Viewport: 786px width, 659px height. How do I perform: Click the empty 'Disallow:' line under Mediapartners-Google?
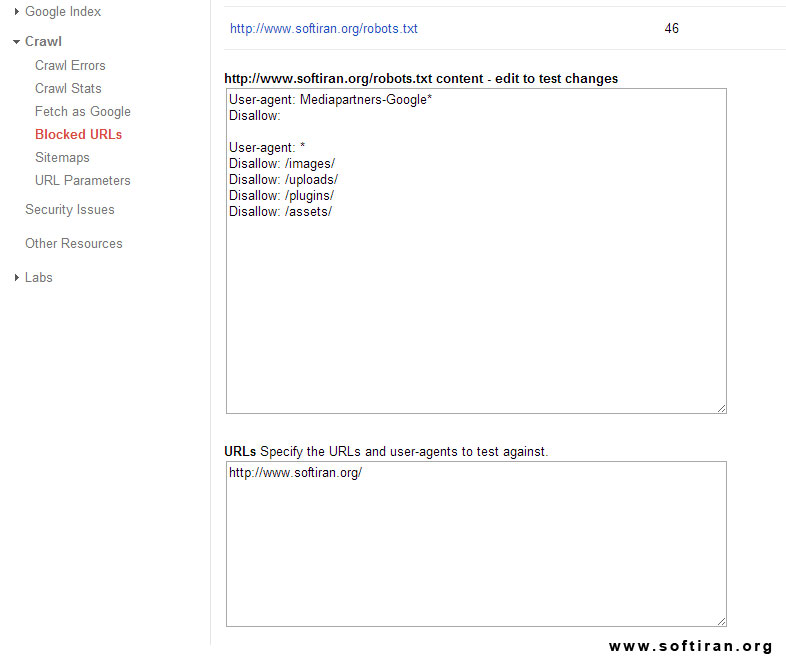[255, 116]
